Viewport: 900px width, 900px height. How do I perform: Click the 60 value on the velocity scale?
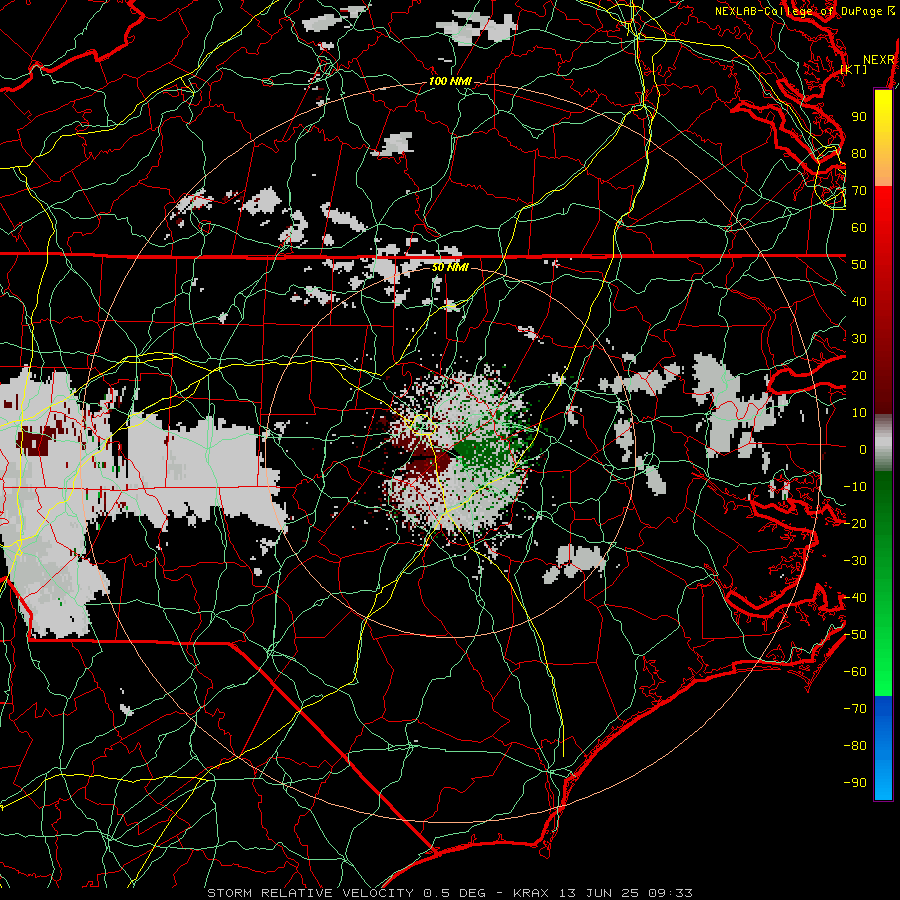coord(859,227)
